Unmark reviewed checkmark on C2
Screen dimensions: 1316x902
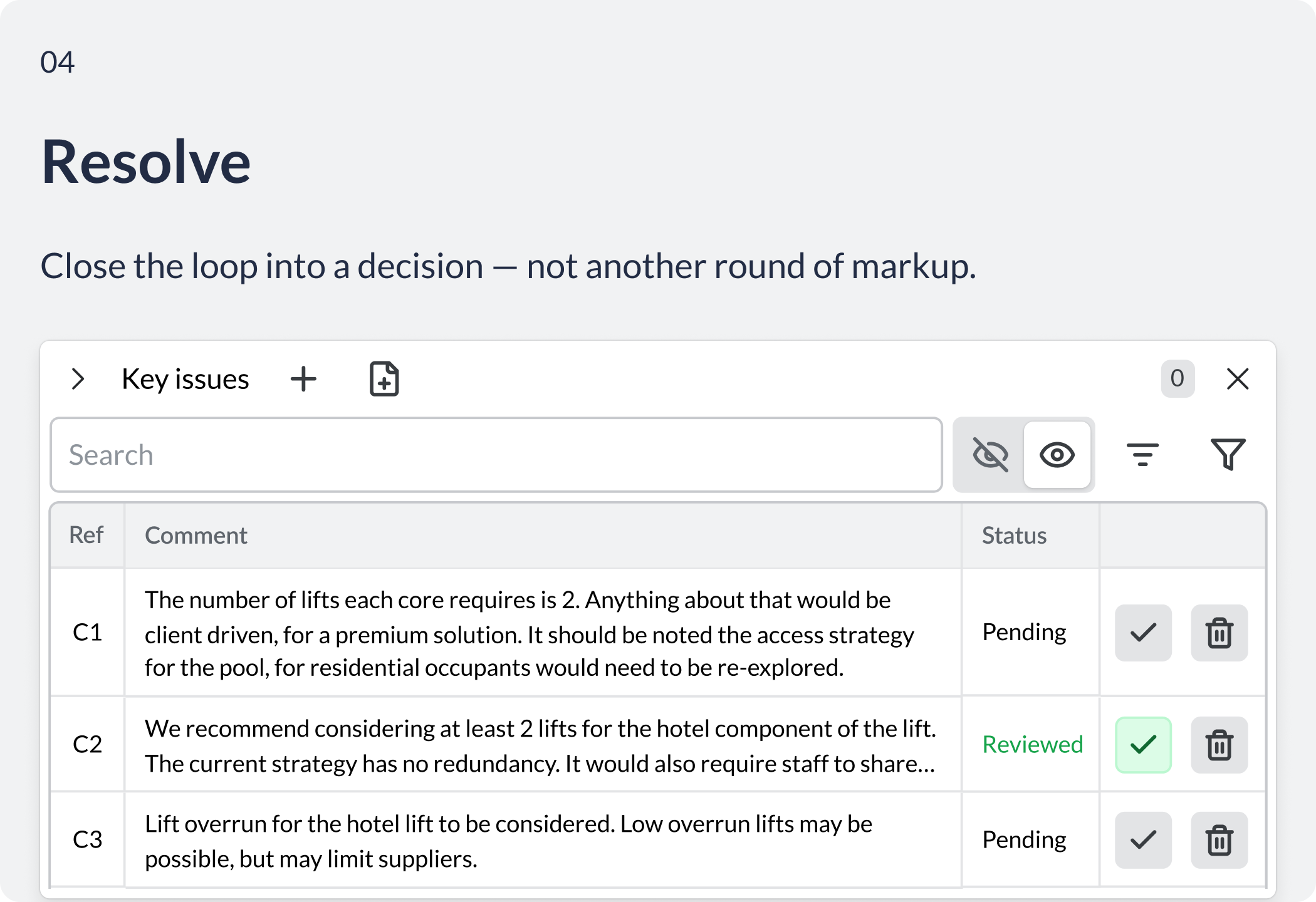coord(1143,745)
